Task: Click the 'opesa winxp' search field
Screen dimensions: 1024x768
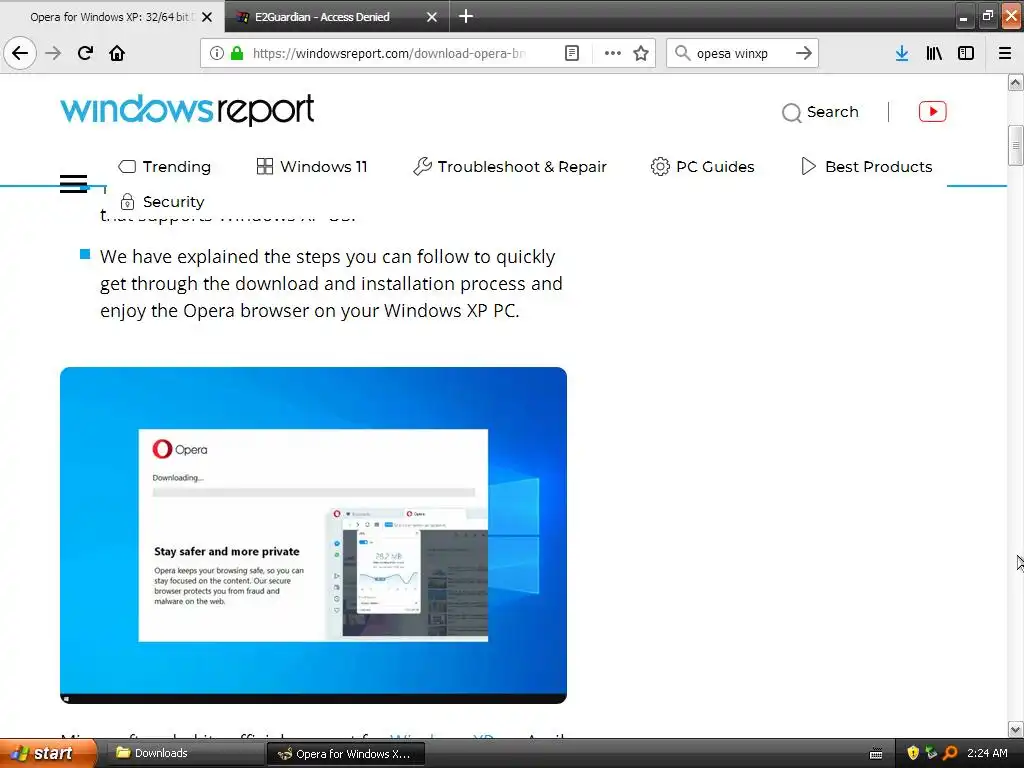Action: pyautogui.click(x=742, y=53)
